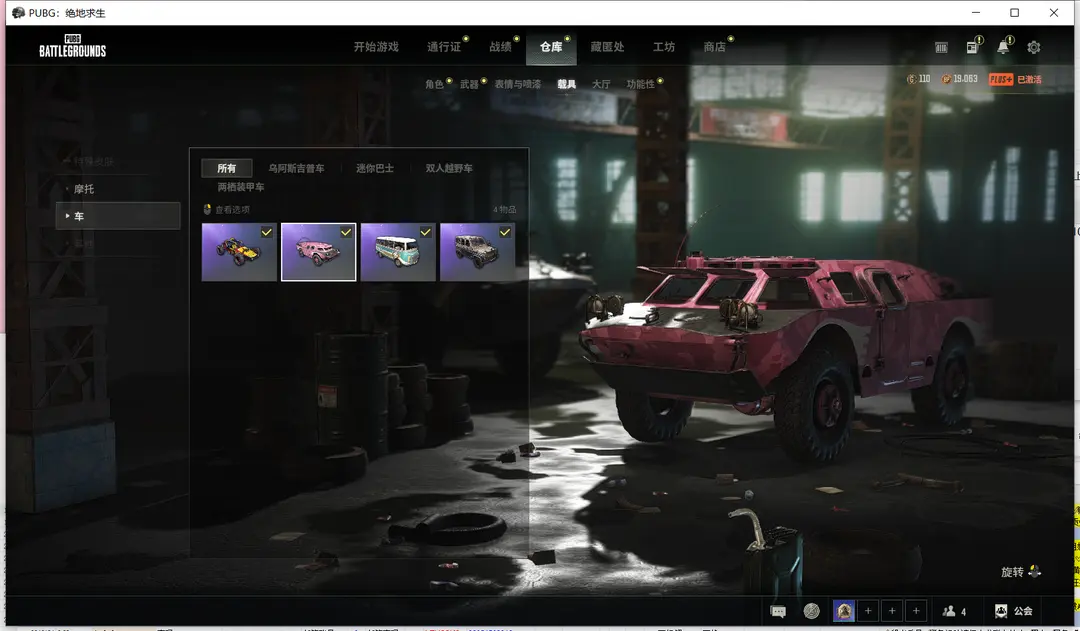Click the first empty plus team slot
Image resolution: width=1080 pixels, height=631 pixels.
pos(868,611)
